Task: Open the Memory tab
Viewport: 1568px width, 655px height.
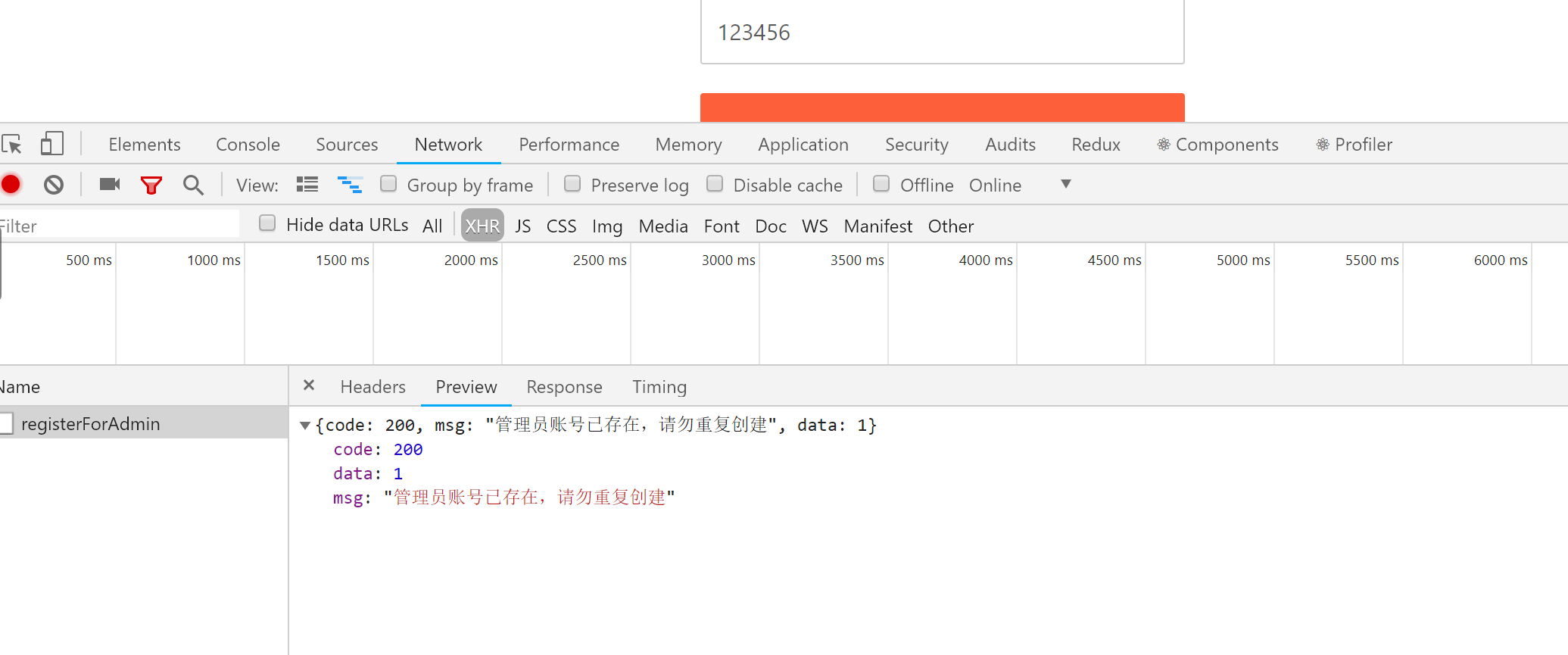Action: 689,145
